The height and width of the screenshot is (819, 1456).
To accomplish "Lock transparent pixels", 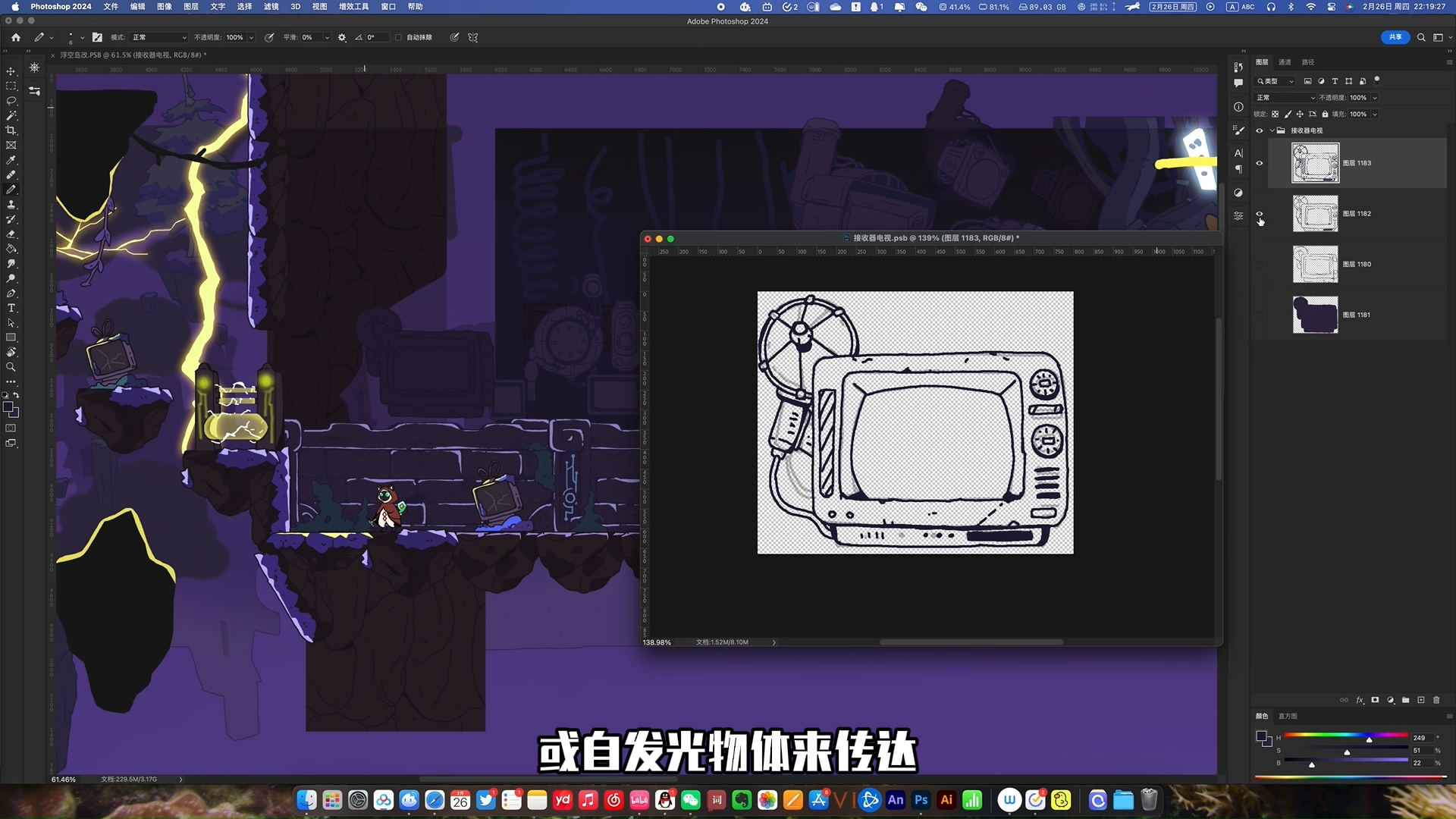I will coord(1276,115).
